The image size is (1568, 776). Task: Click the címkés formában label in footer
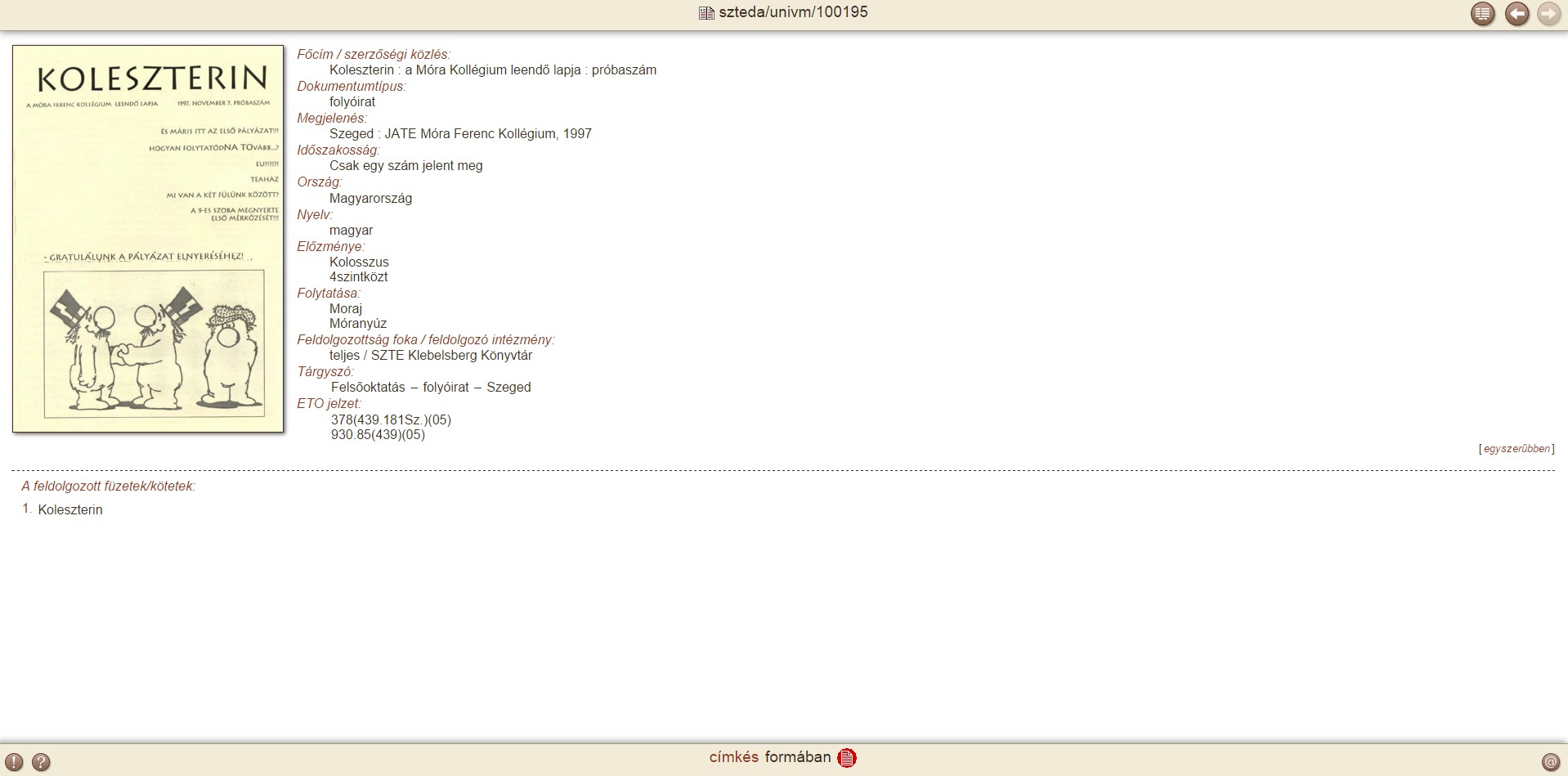(x=770, y=757)
